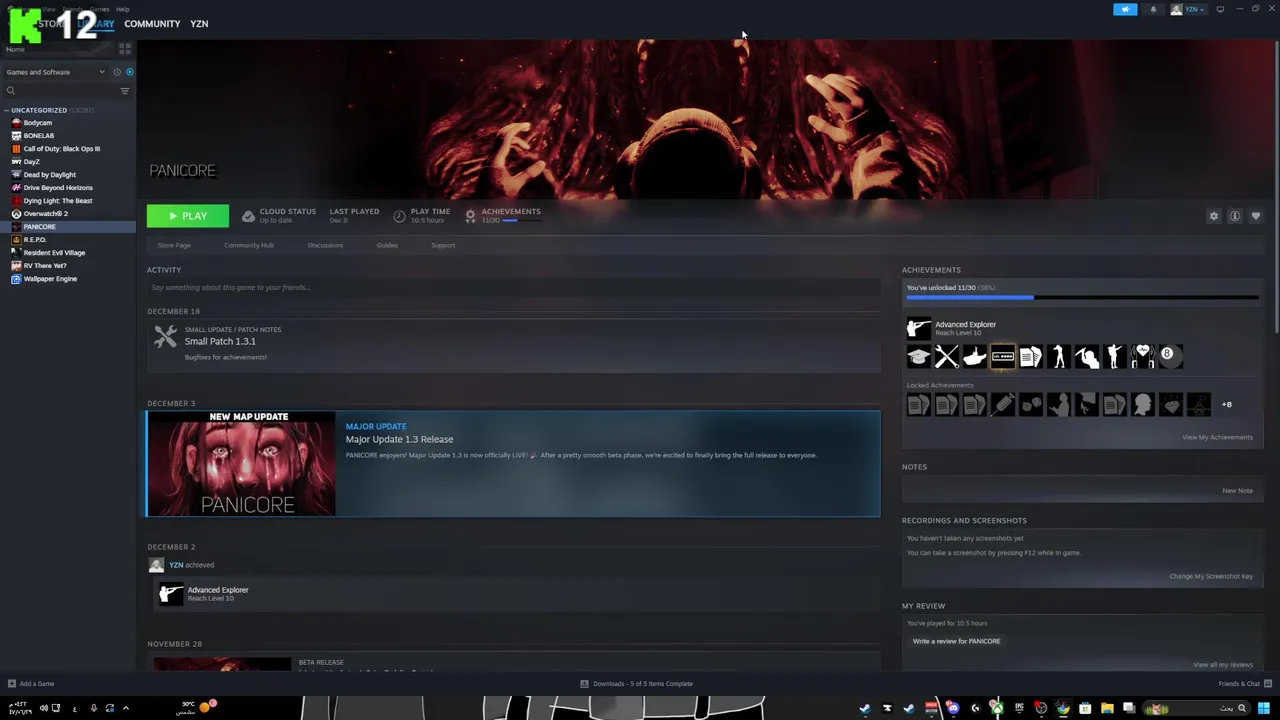The width and height of the screenshot is (1280, 720).
Task: Open the YZN account dropdown
Action: 1189,9
